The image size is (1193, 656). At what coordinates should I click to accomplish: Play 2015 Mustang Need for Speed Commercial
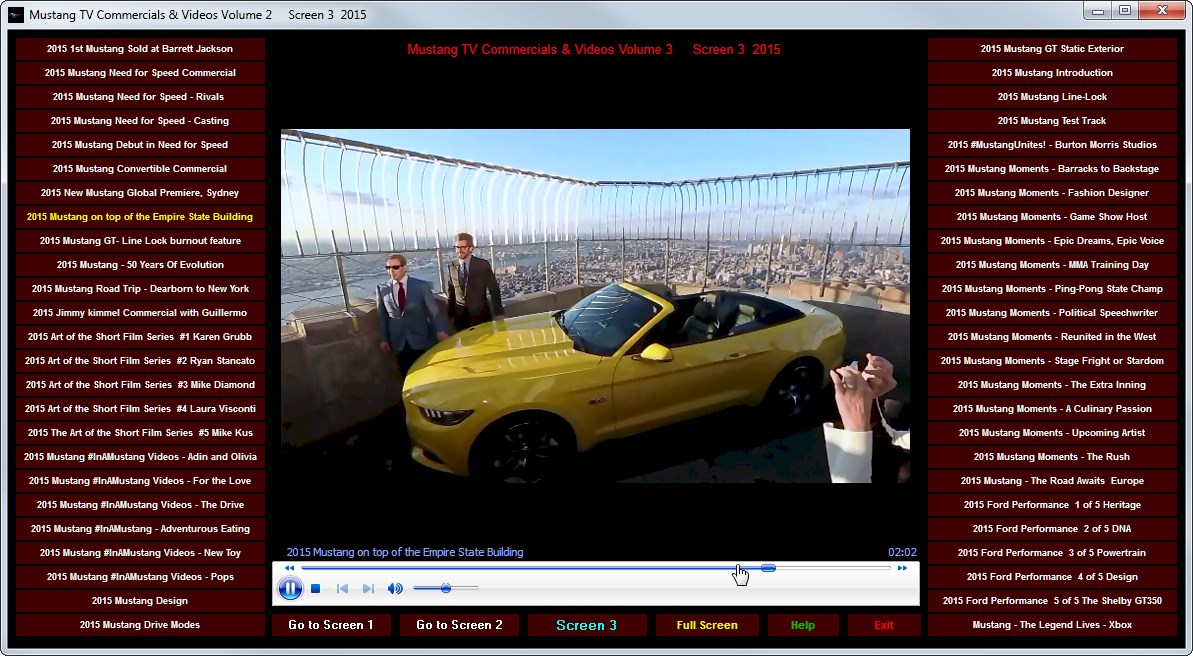click(x=140, y=73)
